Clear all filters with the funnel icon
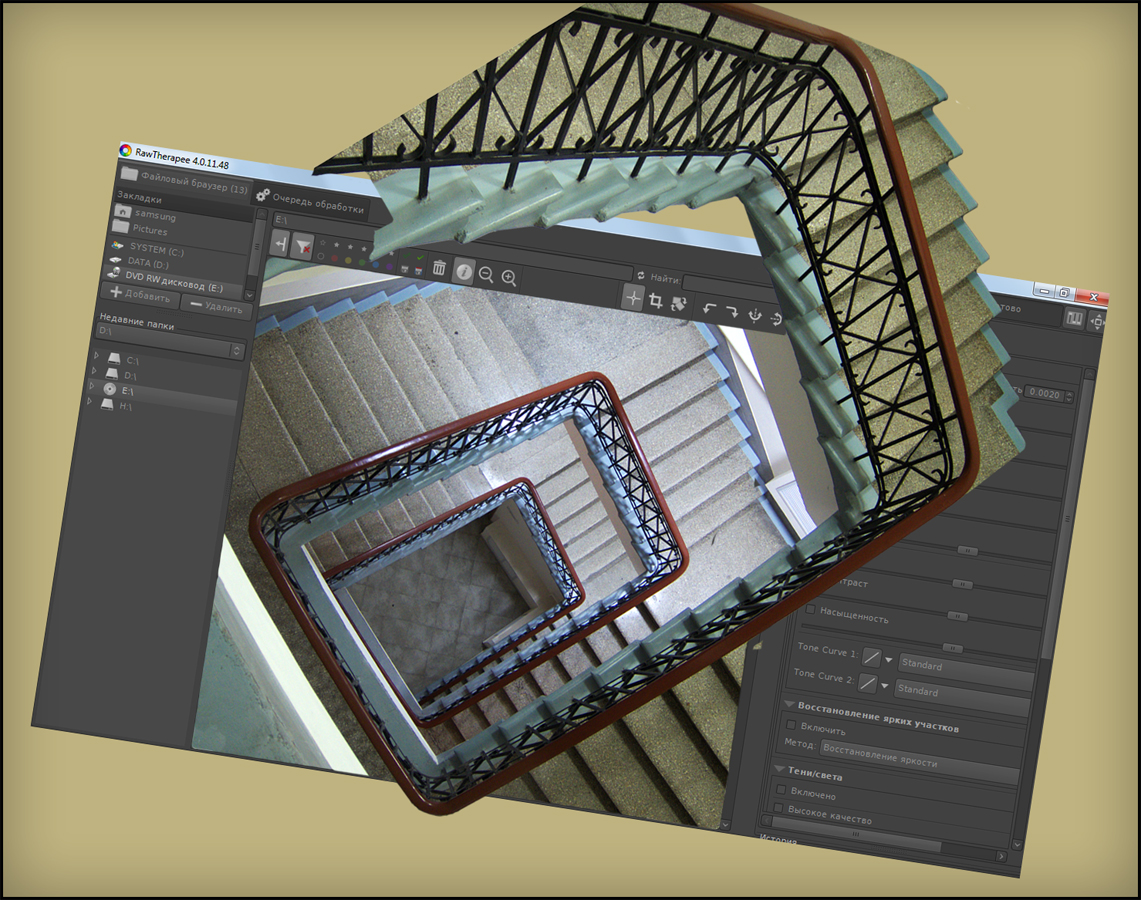 302,246
